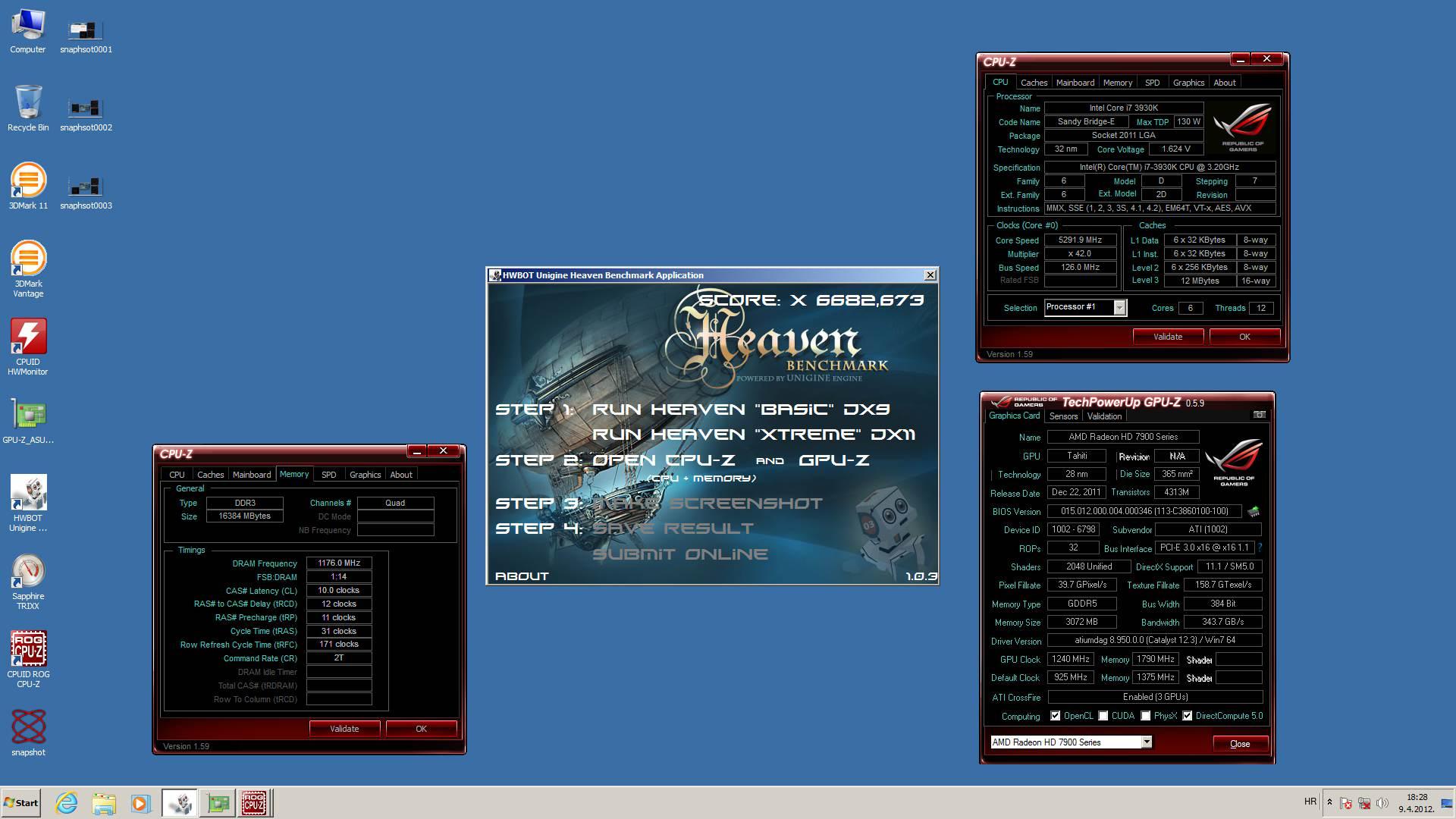
Task: Click the volume speaker tray icon
Action: 1382,802
